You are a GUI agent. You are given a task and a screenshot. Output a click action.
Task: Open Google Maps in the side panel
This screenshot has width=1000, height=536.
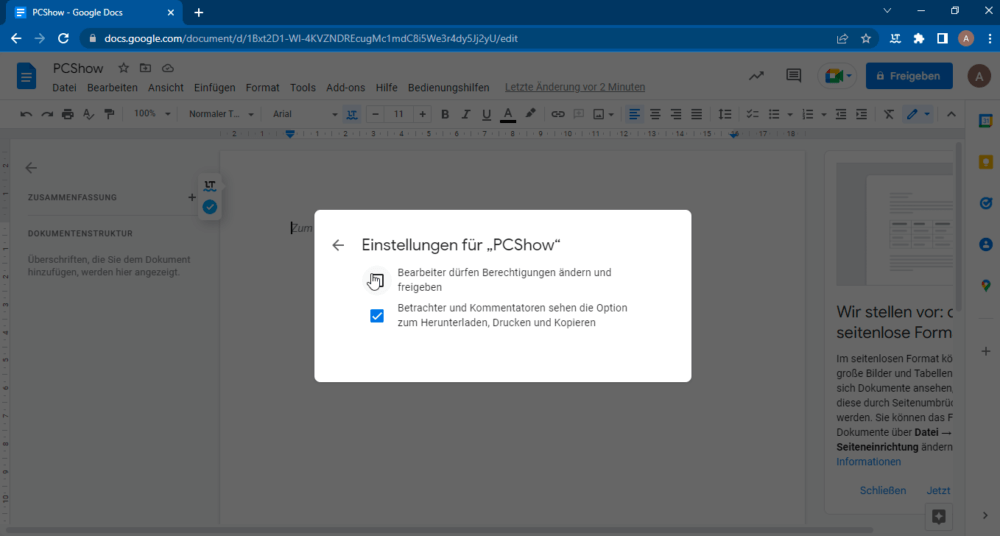point(986,286)
